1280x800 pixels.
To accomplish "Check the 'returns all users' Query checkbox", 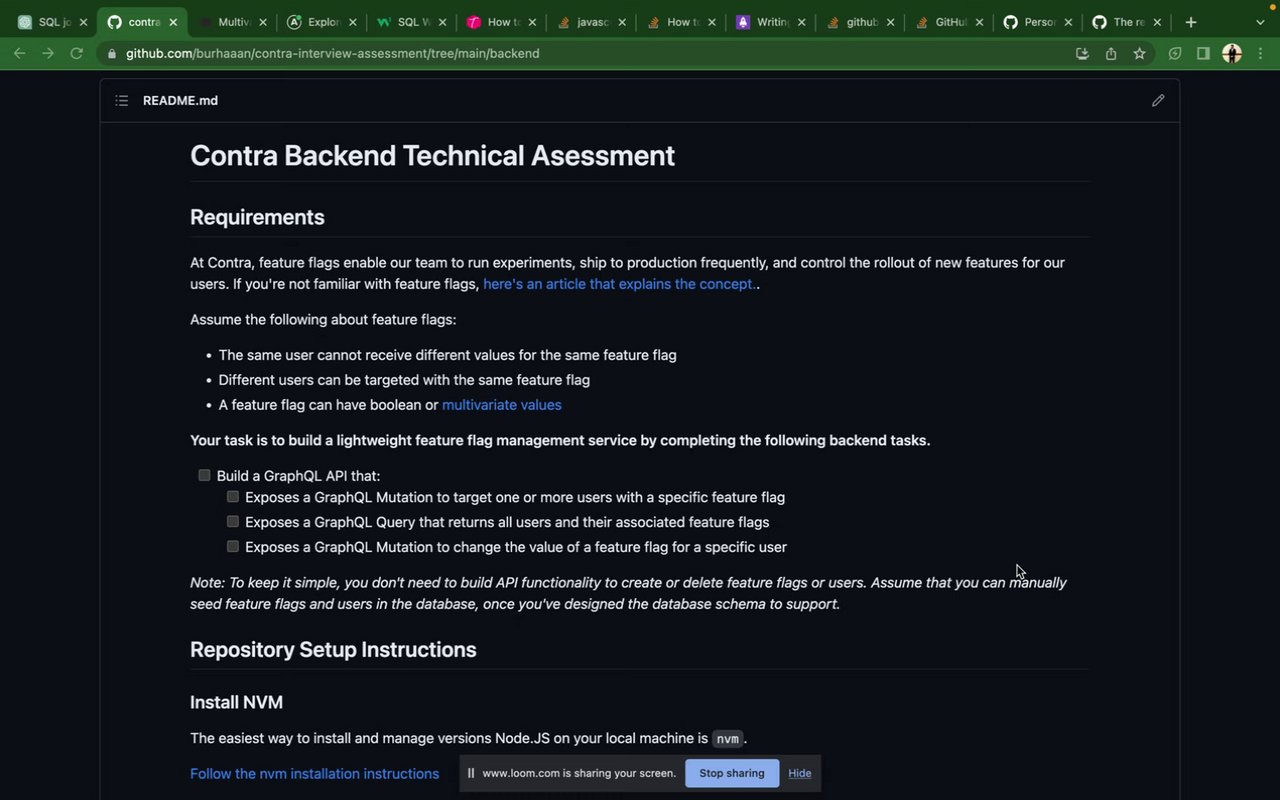I will [233, 522].
